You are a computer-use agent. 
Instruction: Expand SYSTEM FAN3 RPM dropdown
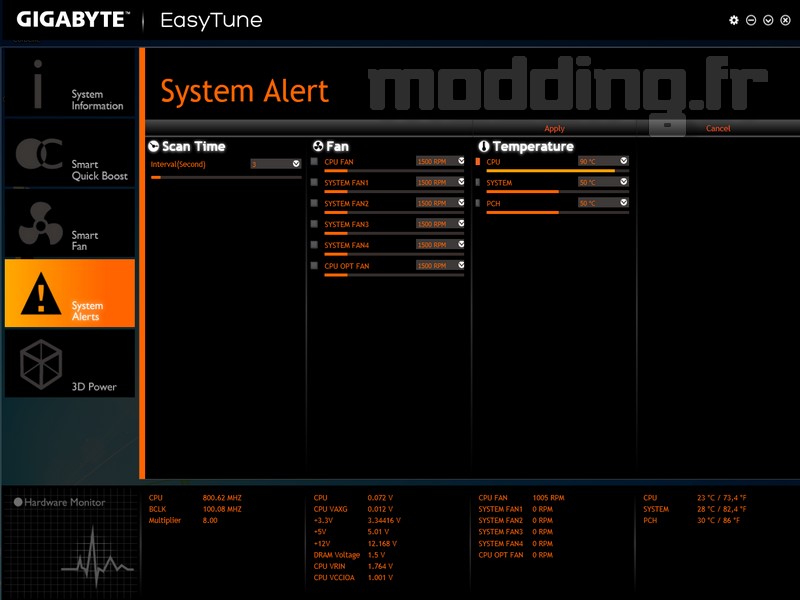(x=440, y=224)
